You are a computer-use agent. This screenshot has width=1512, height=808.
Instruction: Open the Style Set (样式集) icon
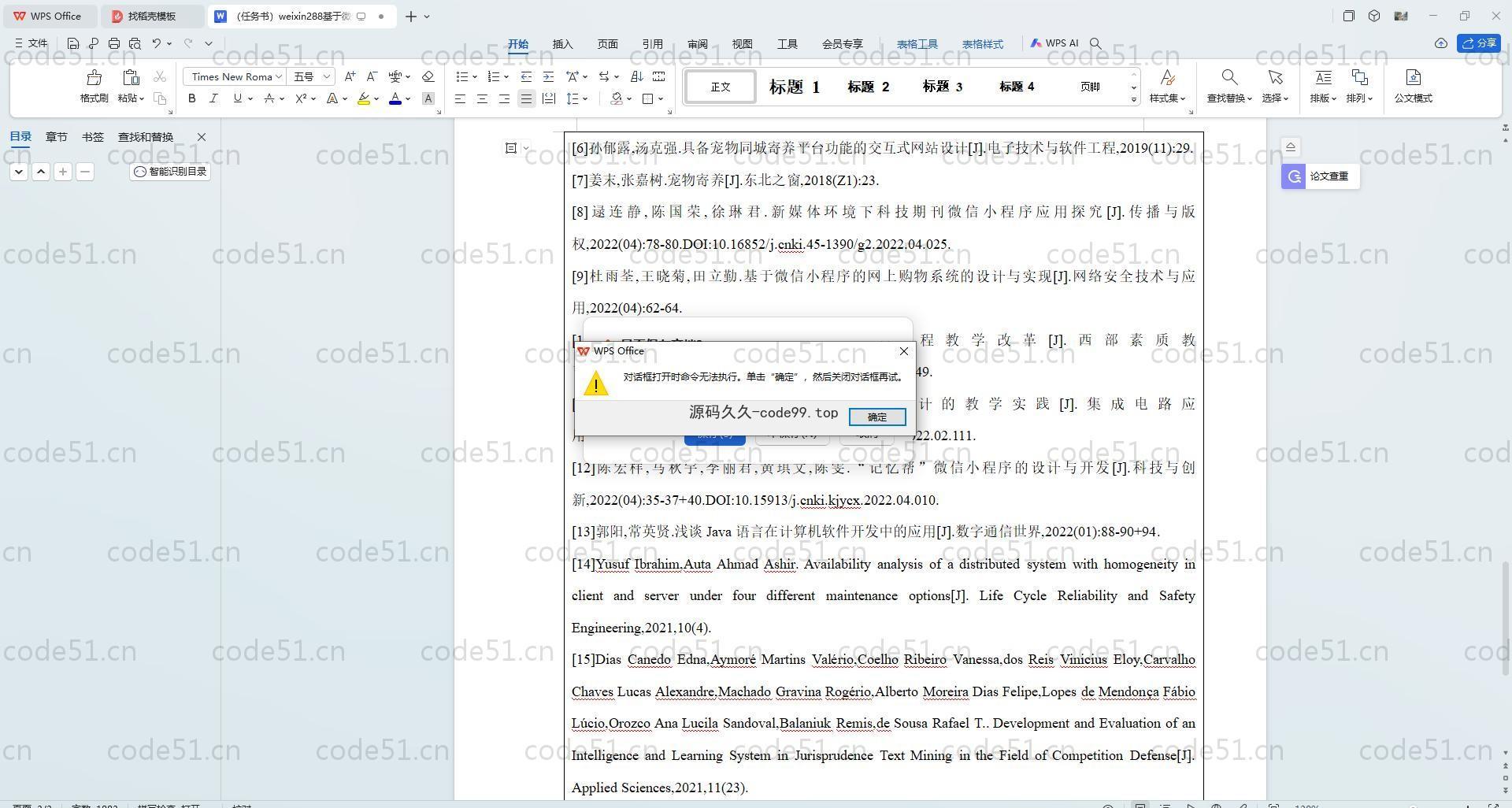(1167, 77)
